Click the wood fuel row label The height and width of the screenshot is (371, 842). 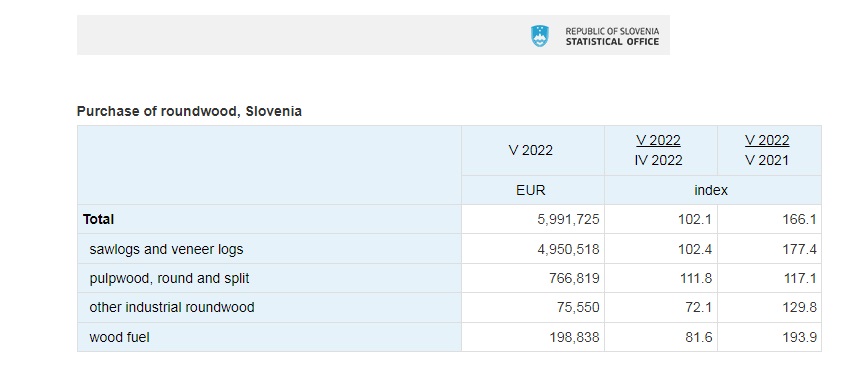click(x=119, y=337)
